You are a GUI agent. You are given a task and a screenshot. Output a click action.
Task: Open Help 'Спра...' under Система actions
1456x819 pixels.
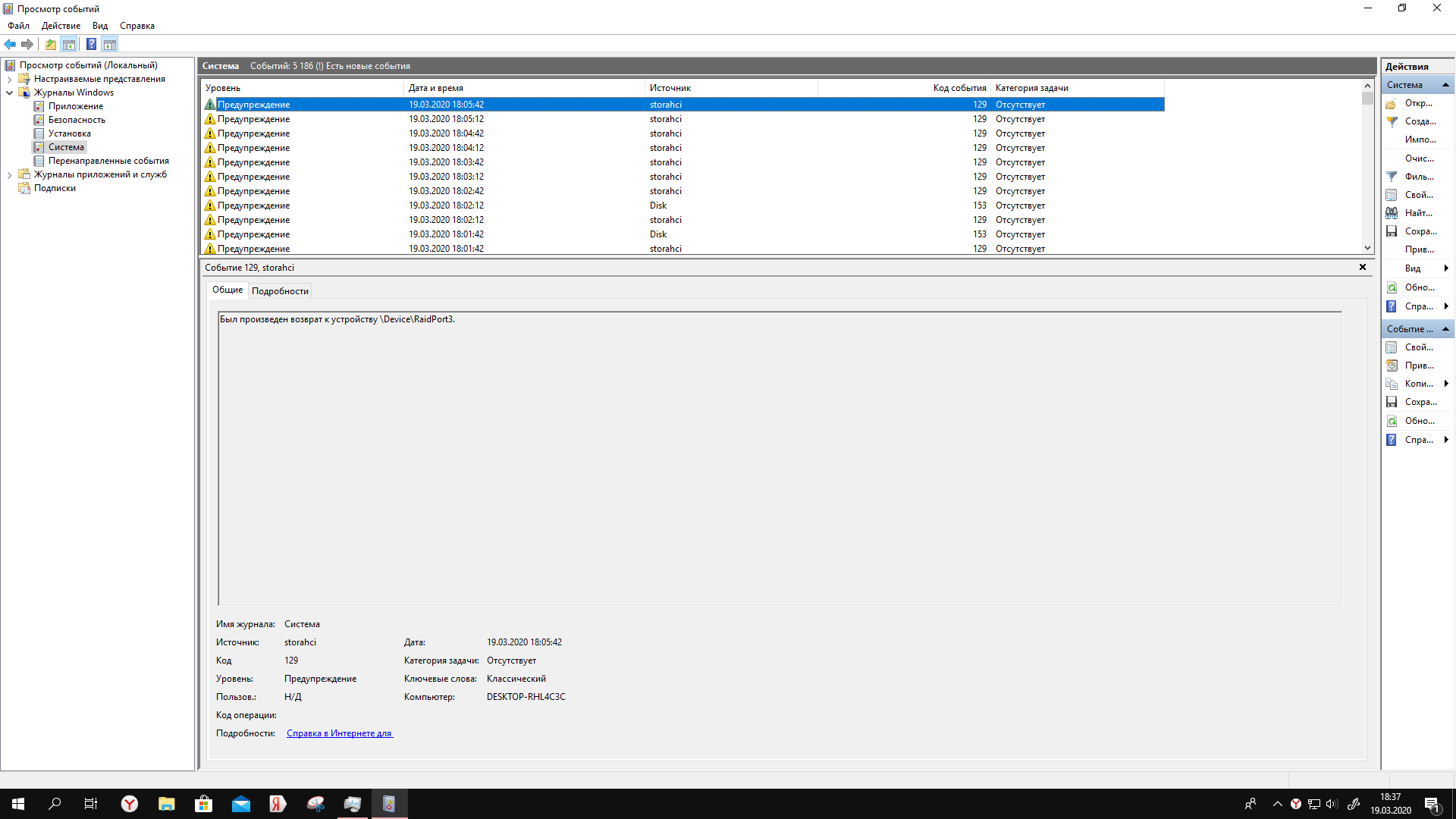(x=1419, y=306)
